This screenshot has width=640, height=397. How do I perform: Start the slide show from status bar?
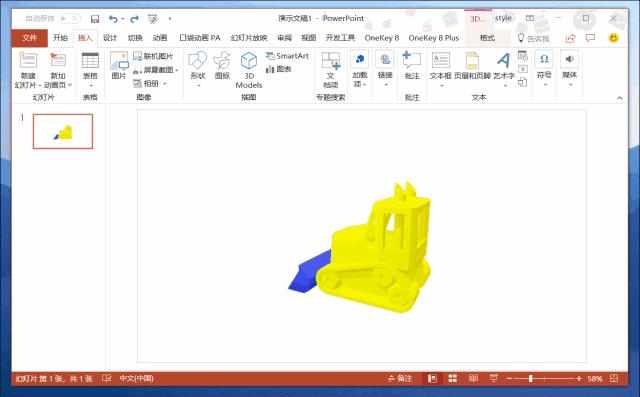coord(494,378)
